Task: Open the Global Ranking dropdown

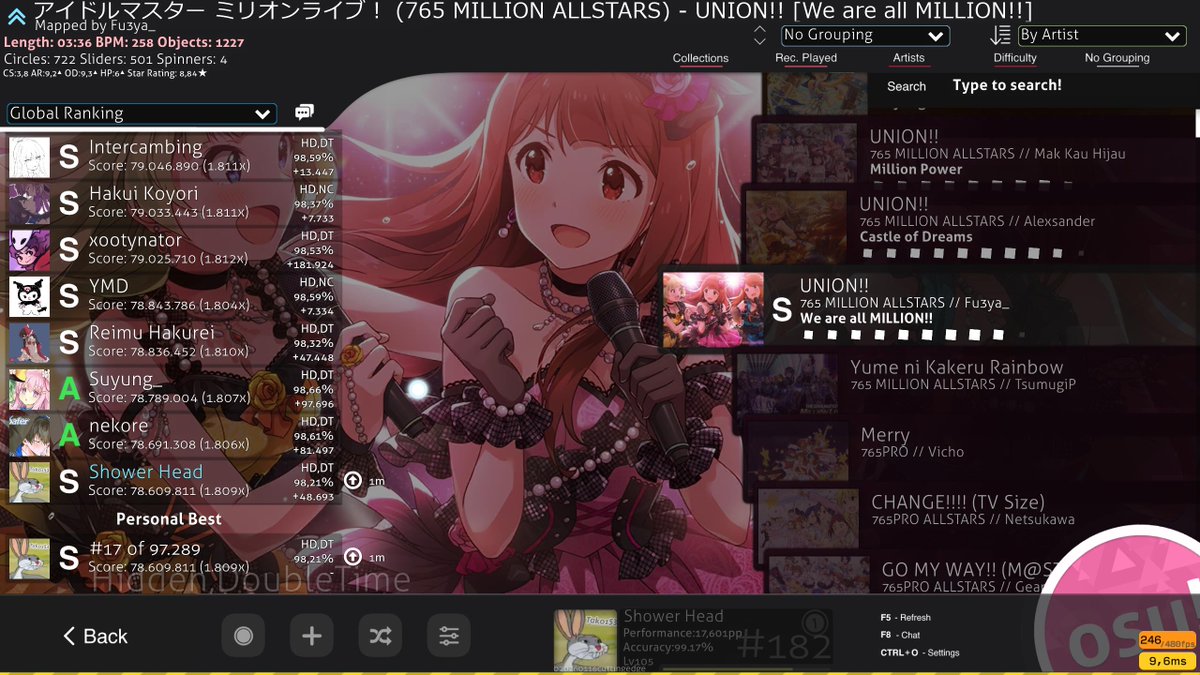Action: (x=141, y=113)
